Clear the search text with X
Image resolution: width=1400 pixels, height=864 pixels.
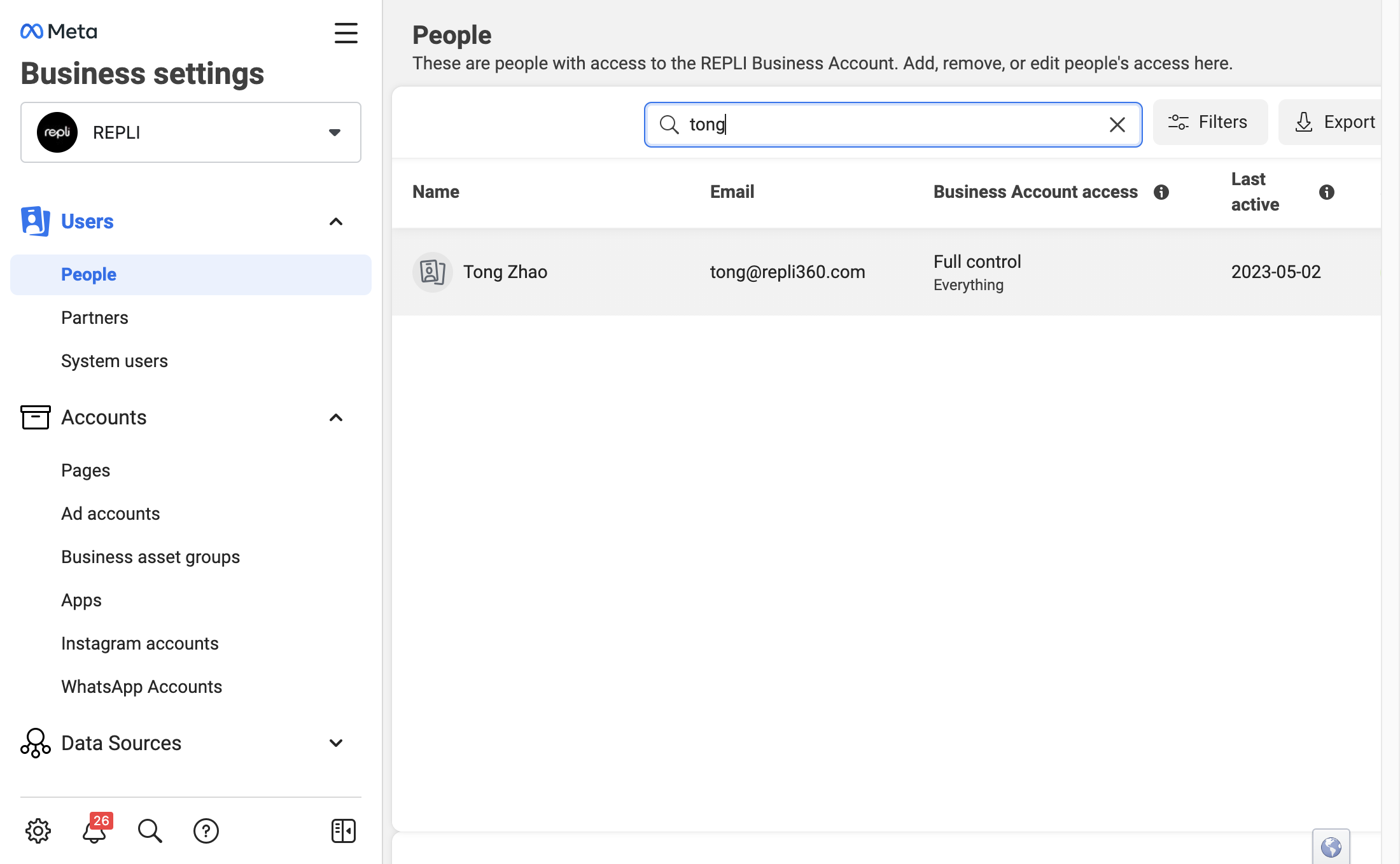1117,125
